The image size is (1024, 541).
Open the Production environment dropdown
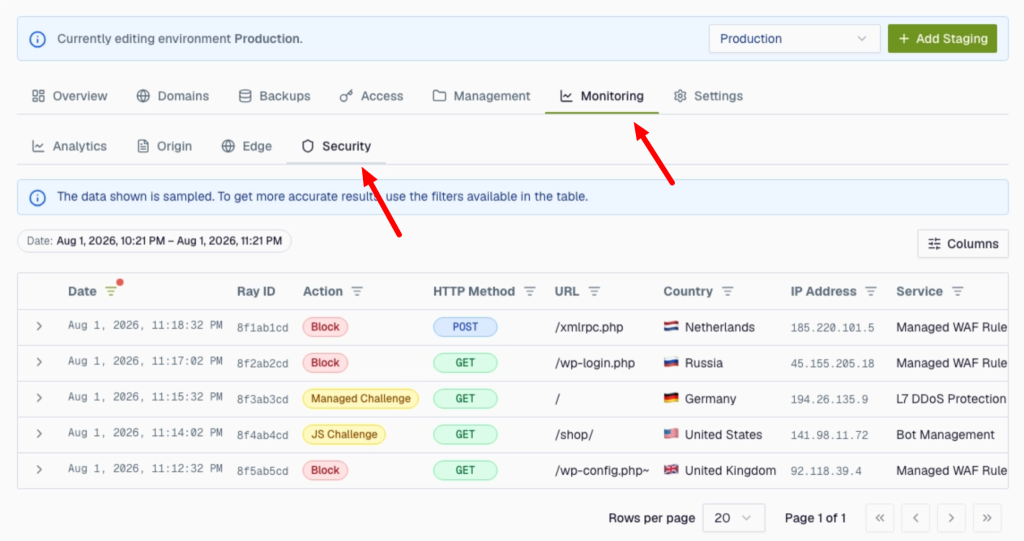tap(794, 39)
